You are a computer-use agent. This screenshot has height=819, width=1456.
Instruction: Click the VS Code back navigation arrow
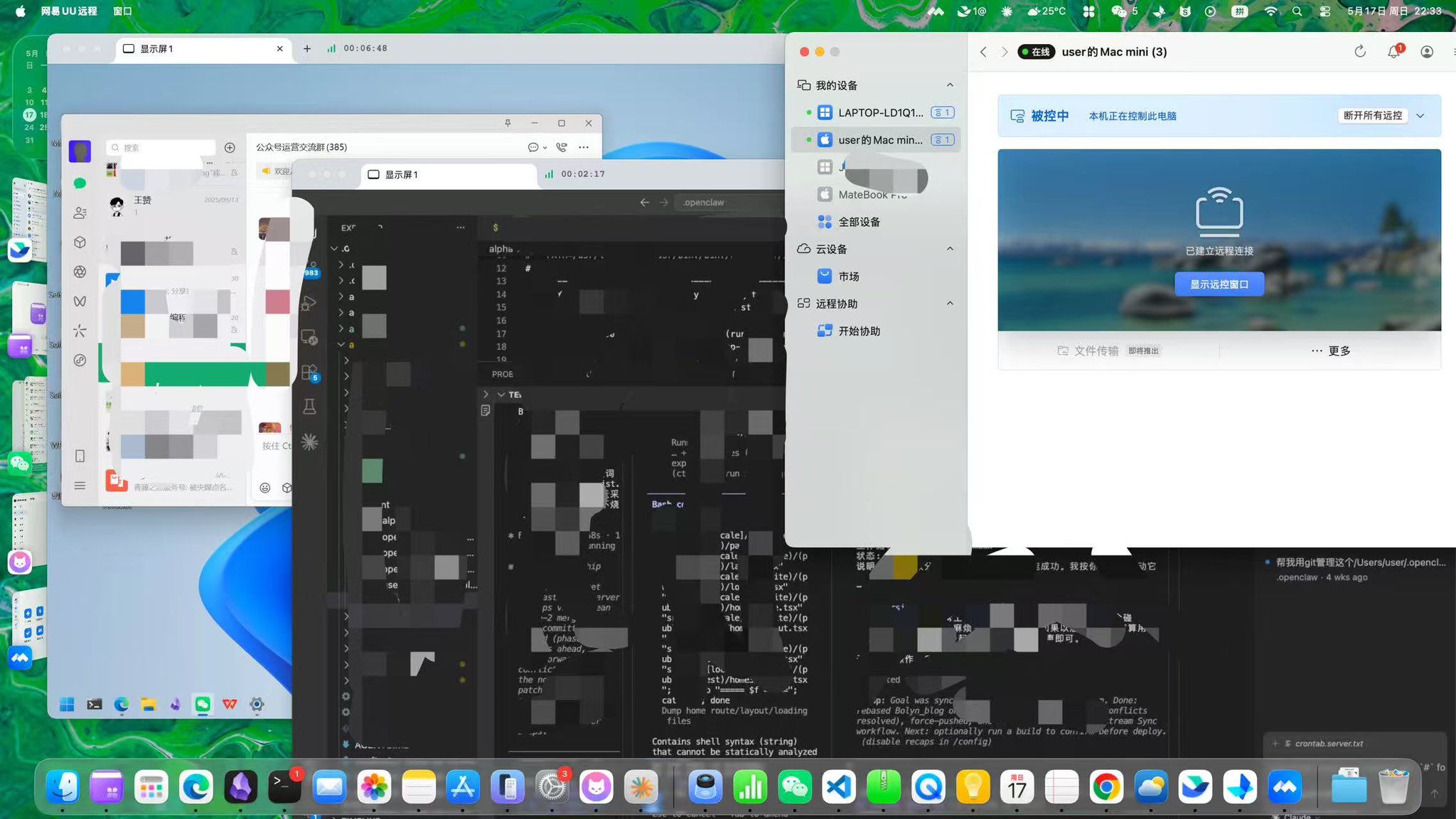(644, 203)
